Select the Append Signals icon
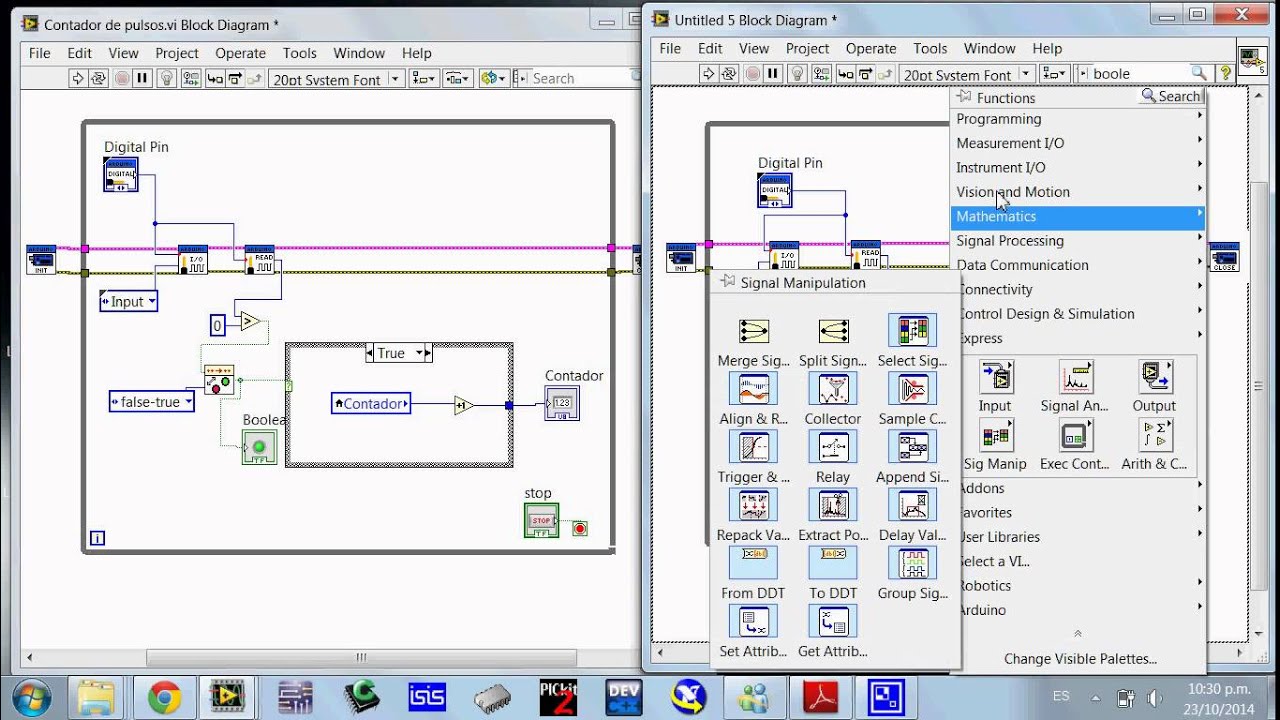 coord(912,447)
